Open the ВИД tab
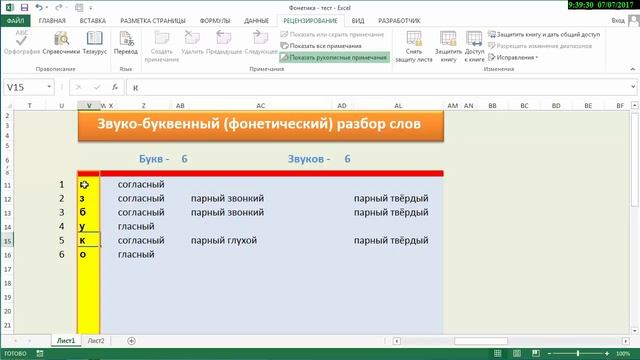This screenshot has height=360, width=640. [358, 20]
